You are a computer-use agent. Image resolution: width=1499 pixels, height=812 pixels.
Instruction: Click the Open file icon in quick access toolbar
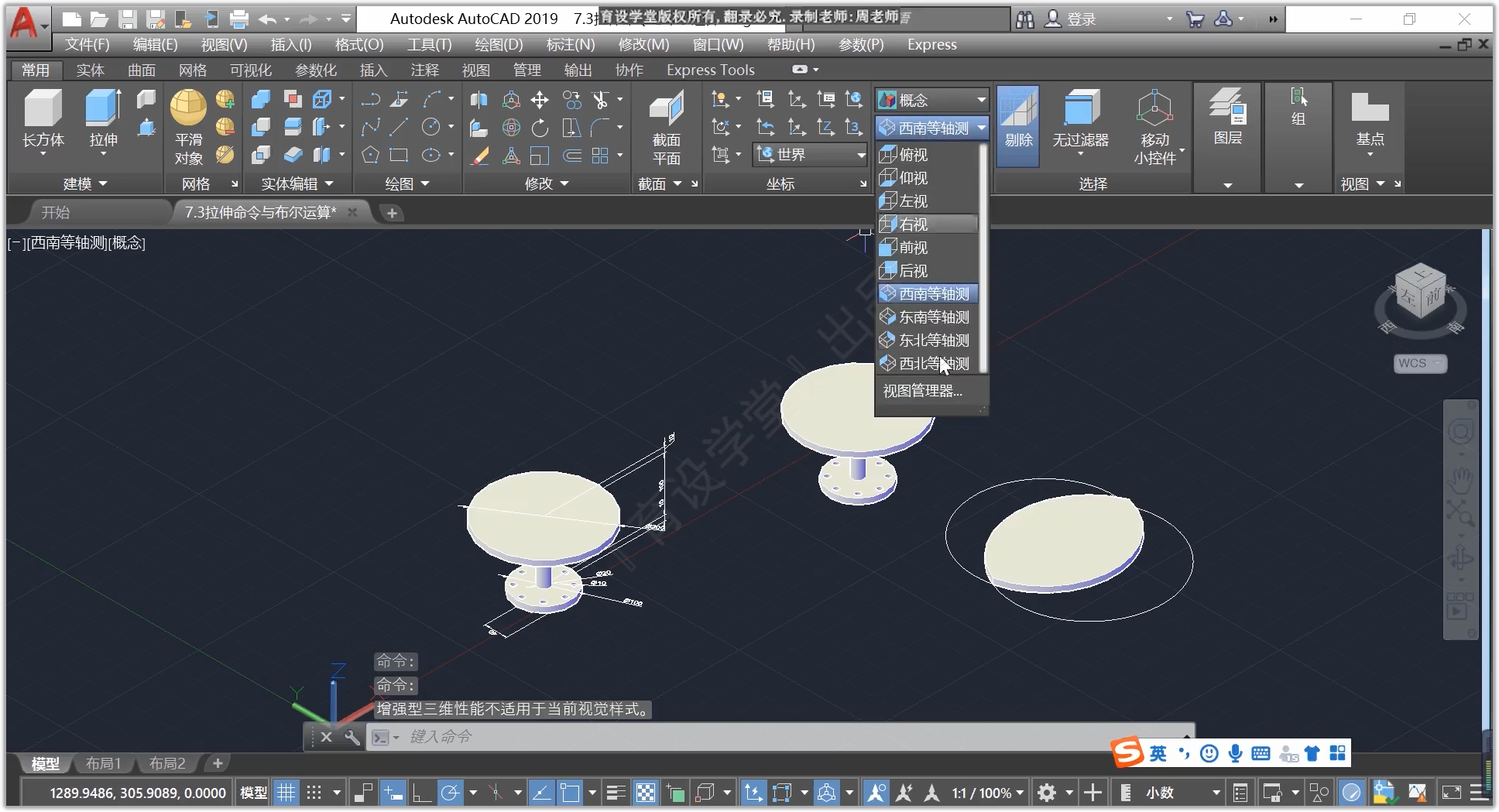pyautogui.click(x=98, y=19)
